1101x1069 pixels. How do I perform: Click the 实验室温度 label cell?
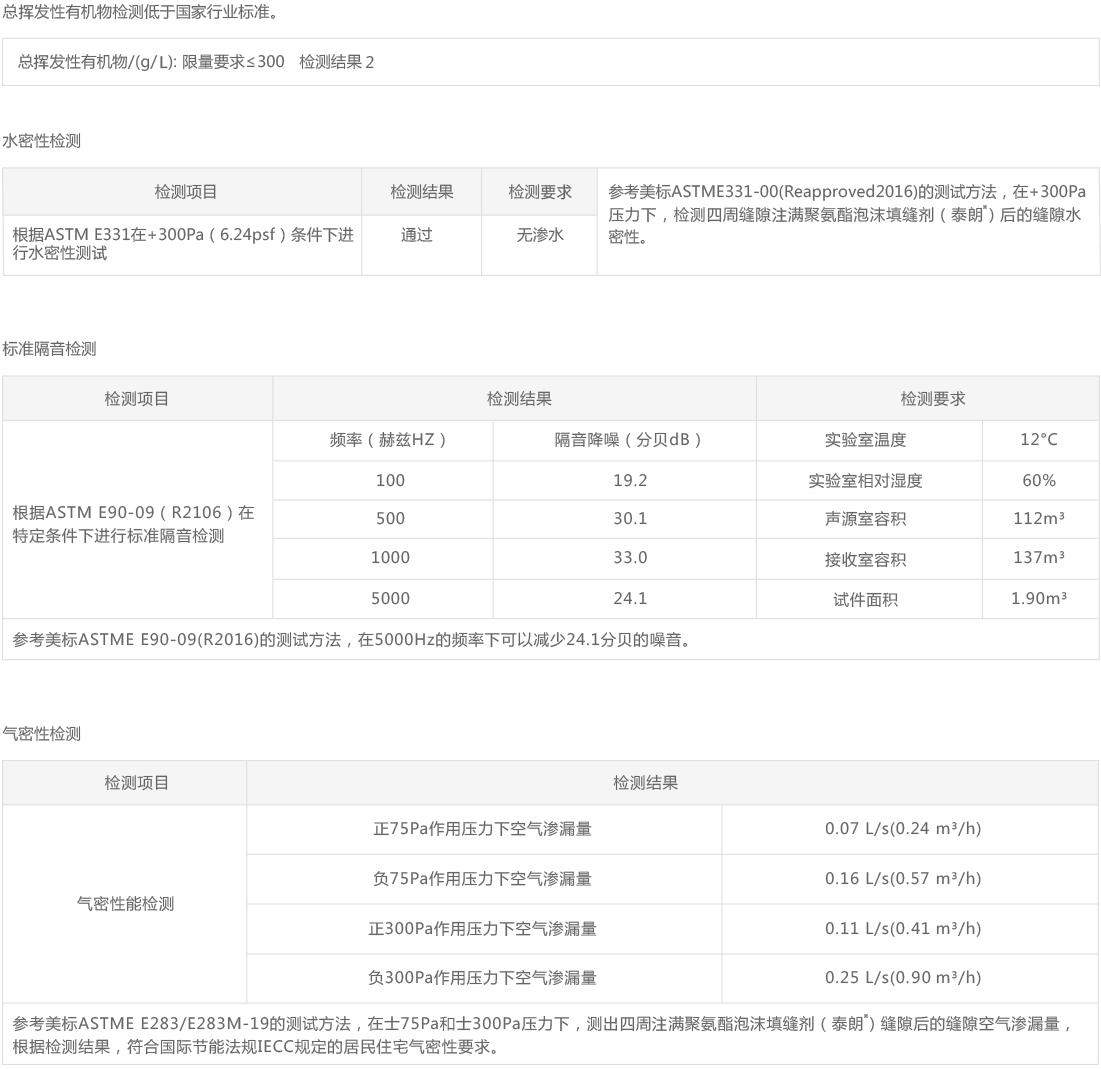coord(865,440)
